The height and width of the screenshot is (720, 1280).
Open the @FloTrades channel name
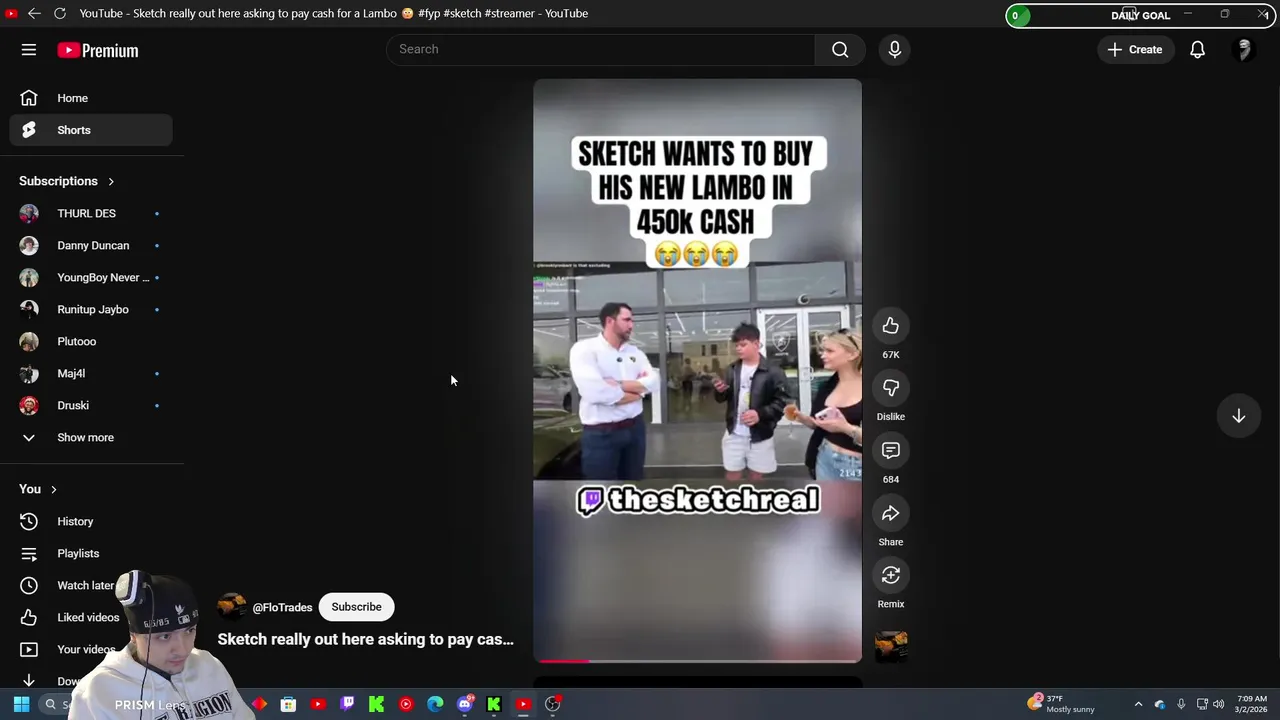click(x=282, y=607)
